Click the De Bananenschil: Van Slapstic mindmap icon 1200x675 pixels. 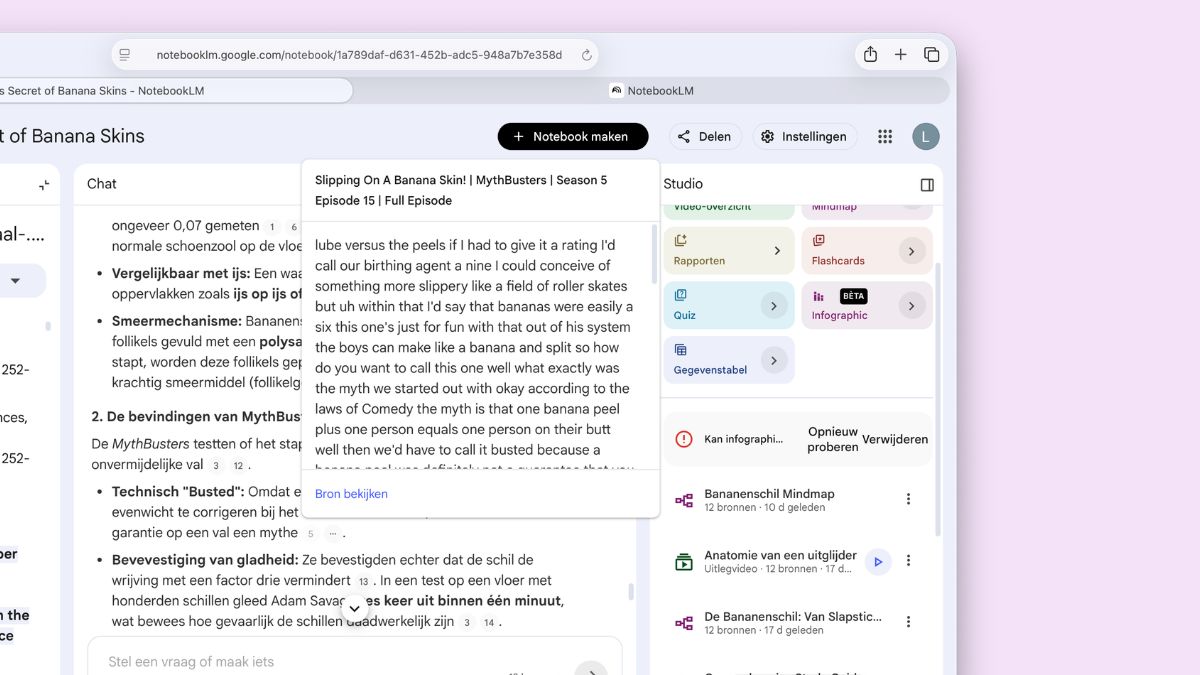point(684,623)
